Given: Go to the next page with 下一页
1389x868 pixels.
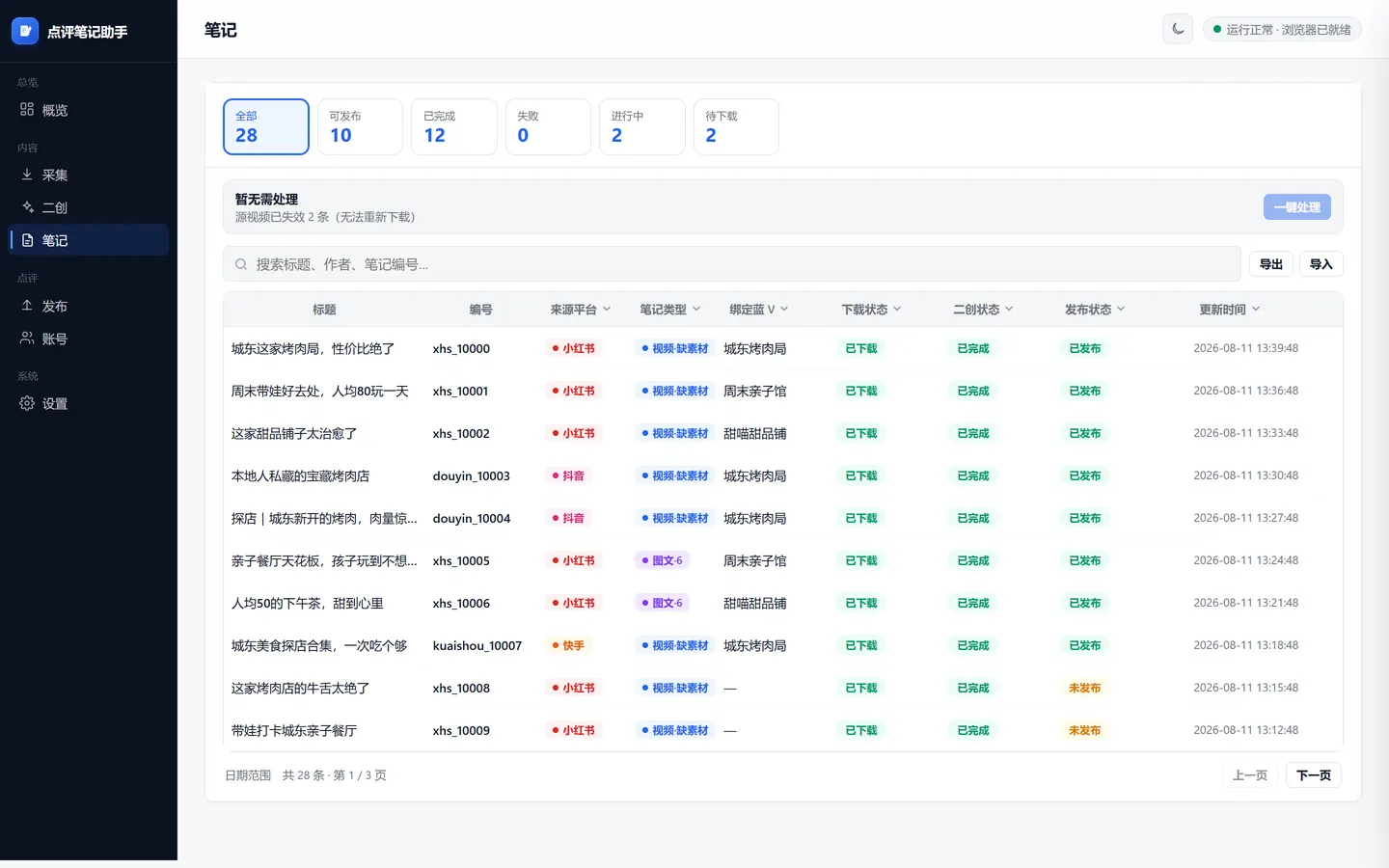Looking at the screenshot, I should (x=1314, y=775).
